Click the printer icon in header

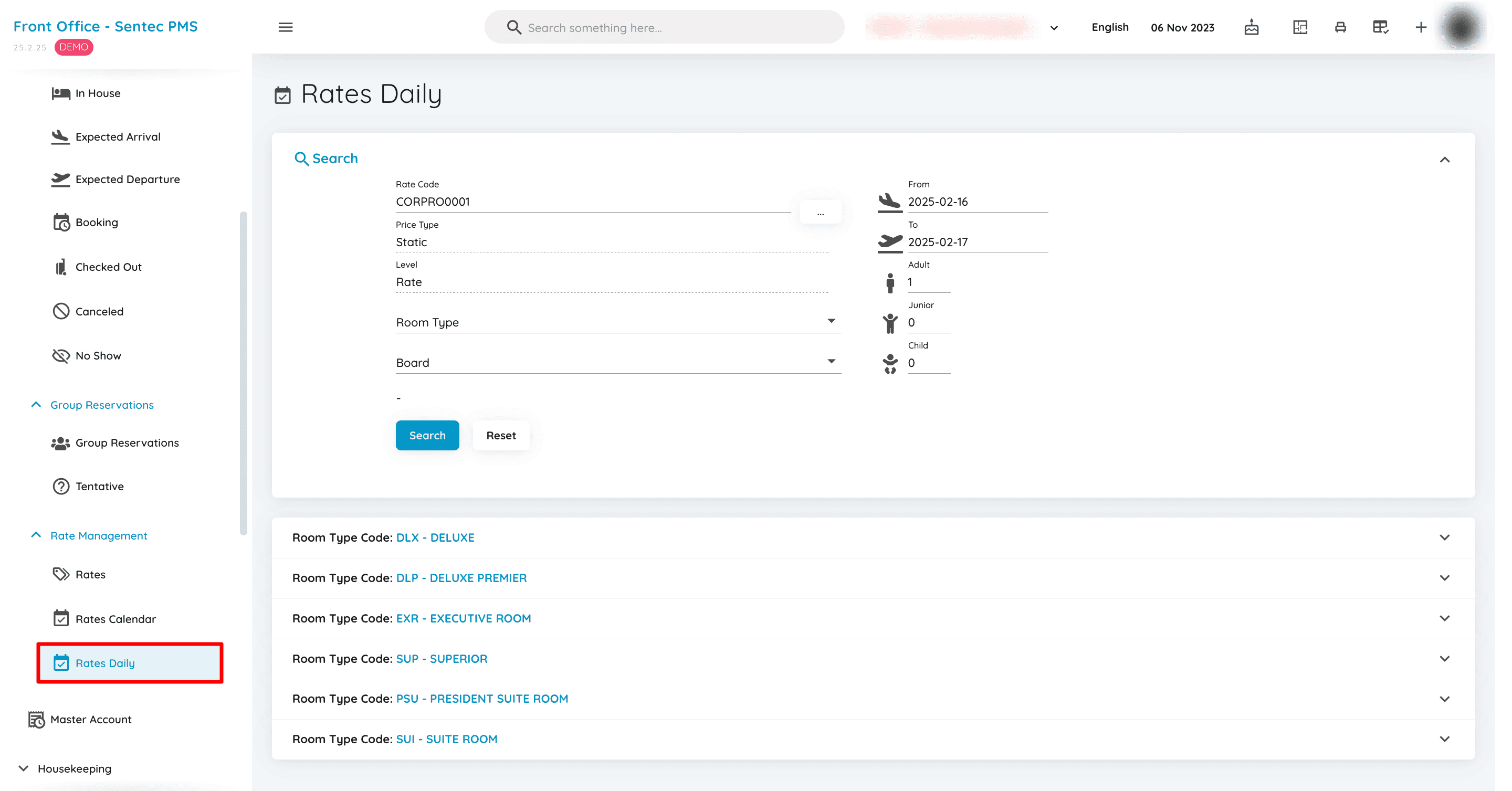1340,27
